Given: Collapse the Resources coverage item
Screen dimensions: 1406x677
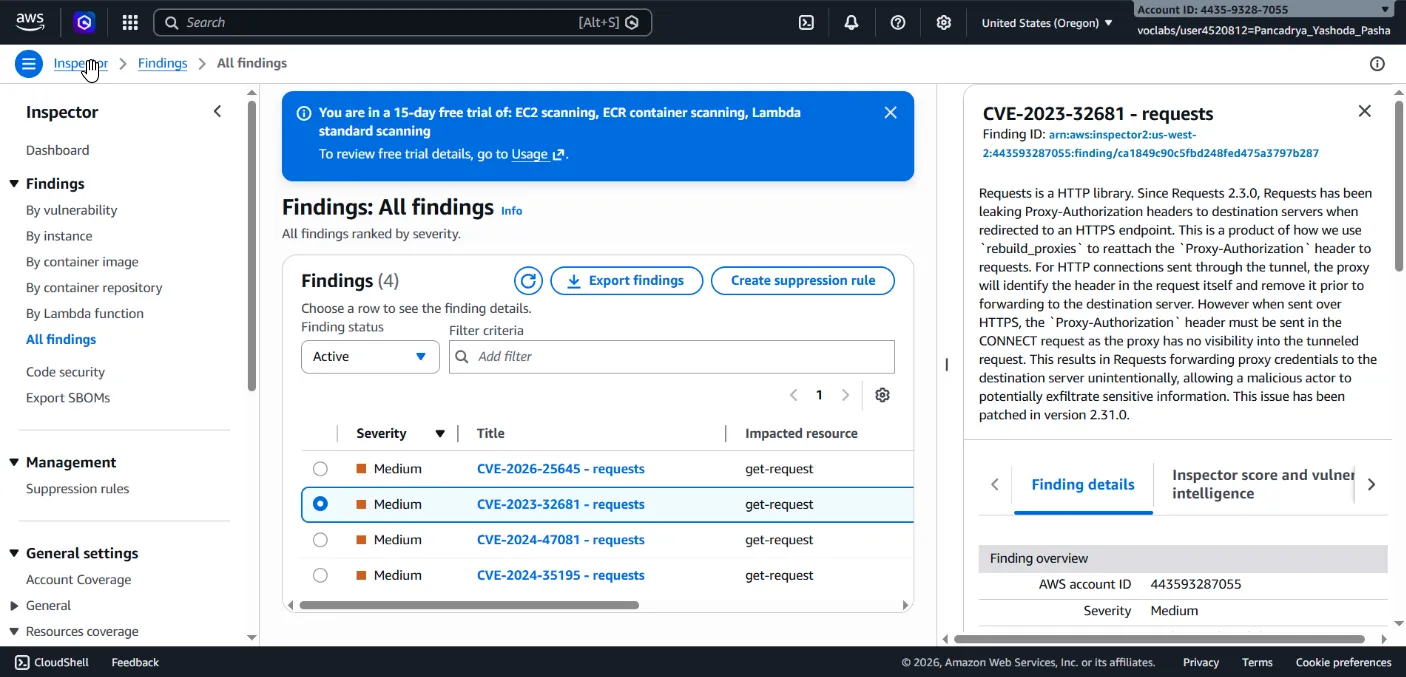Looking at the screenshot, I should coord(14,631).
